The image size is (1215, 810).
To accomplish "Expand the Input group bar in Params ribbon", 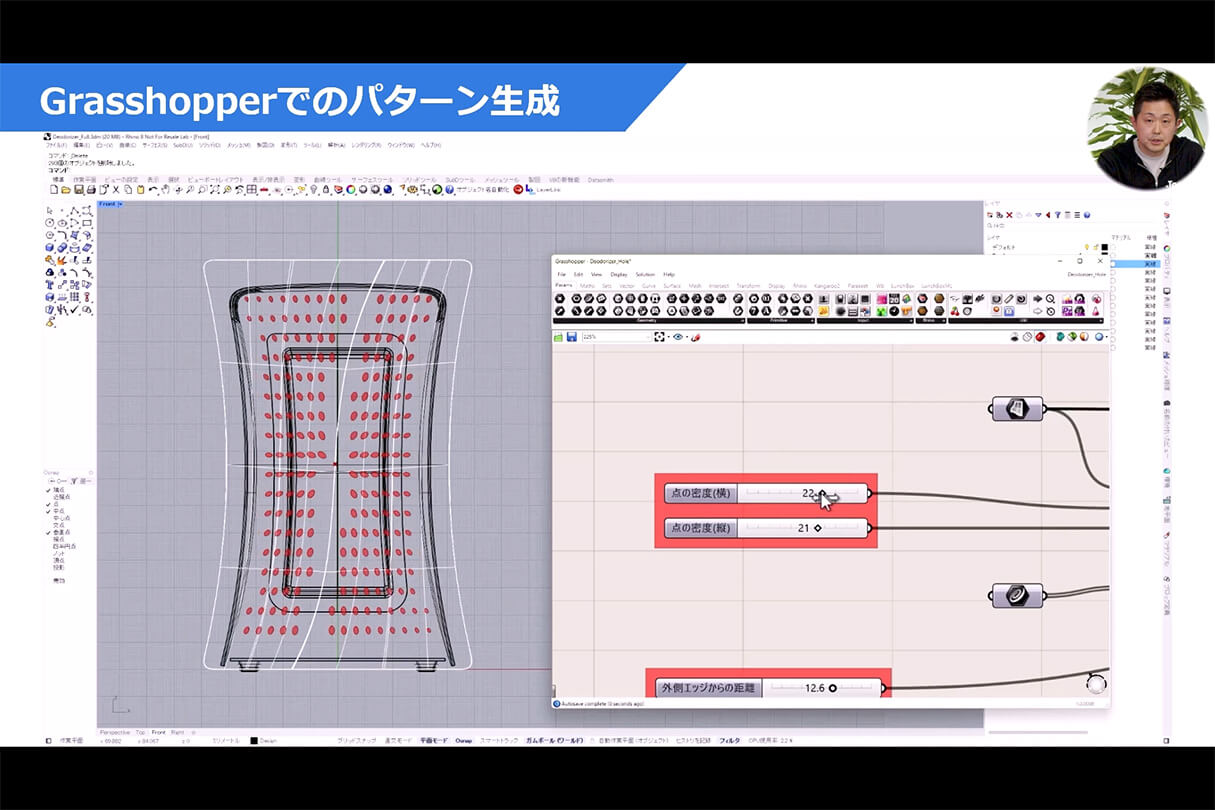I will [x=865, y=321].
